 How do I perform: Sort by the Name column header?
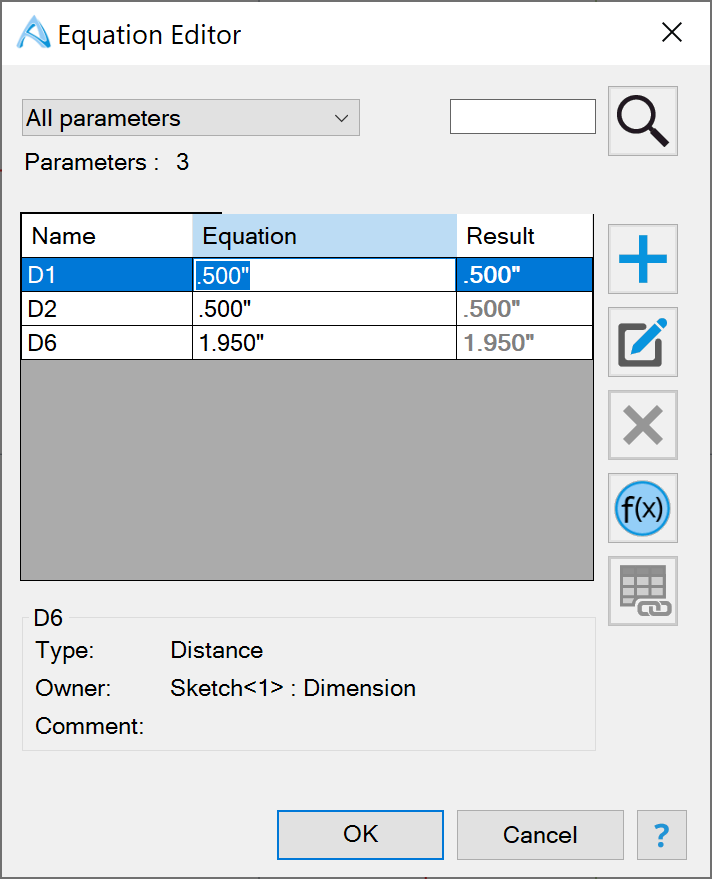(107, 236)
